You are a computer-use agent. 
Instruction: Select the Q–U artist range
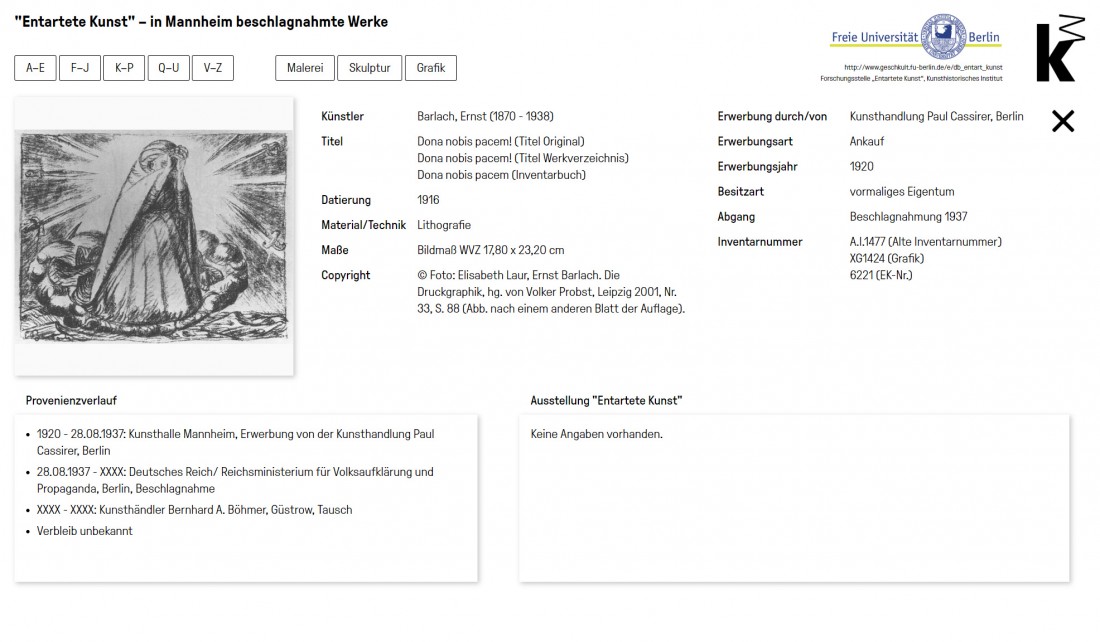[x=169, y=68]
